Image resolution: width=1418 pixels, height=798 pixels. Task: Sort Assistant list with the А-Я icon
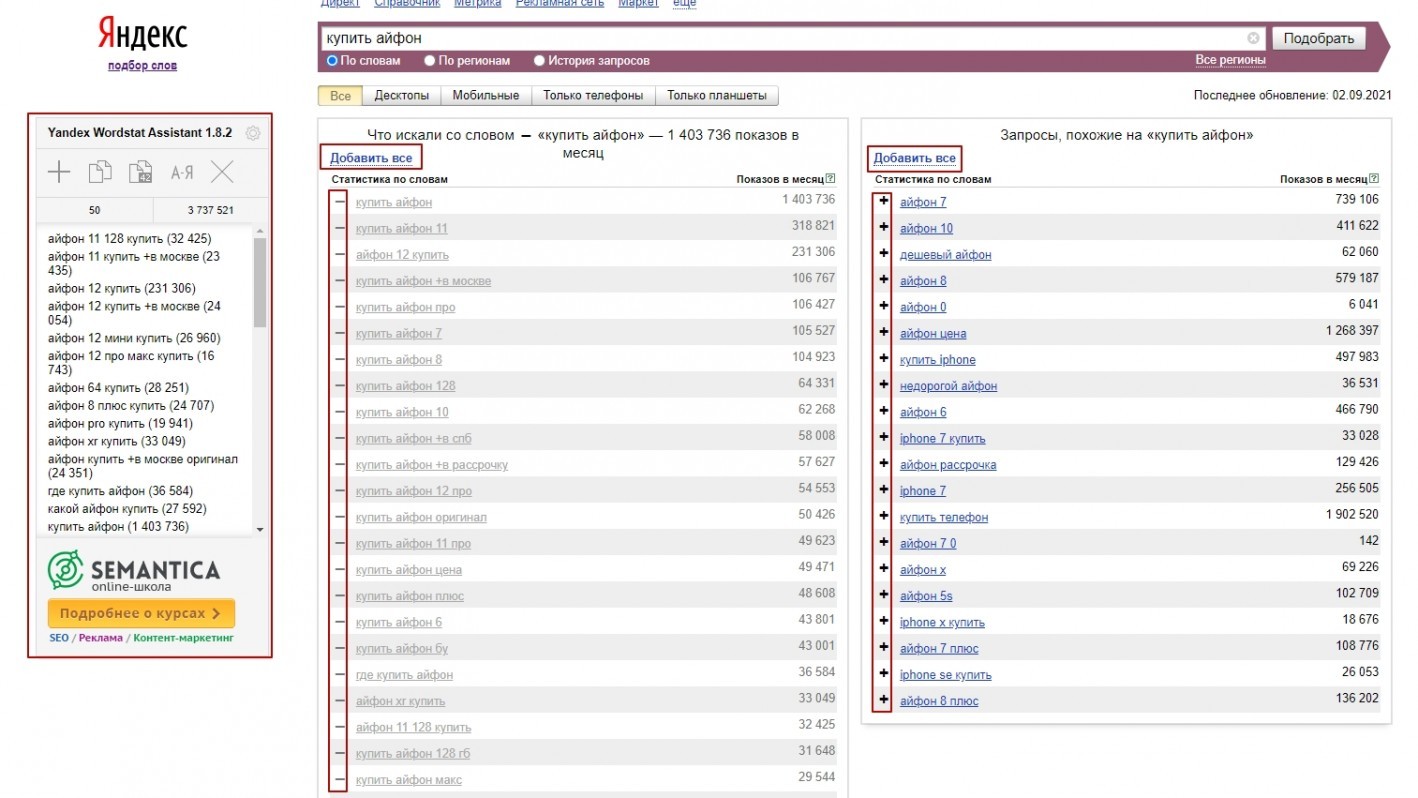coord(182,172)
